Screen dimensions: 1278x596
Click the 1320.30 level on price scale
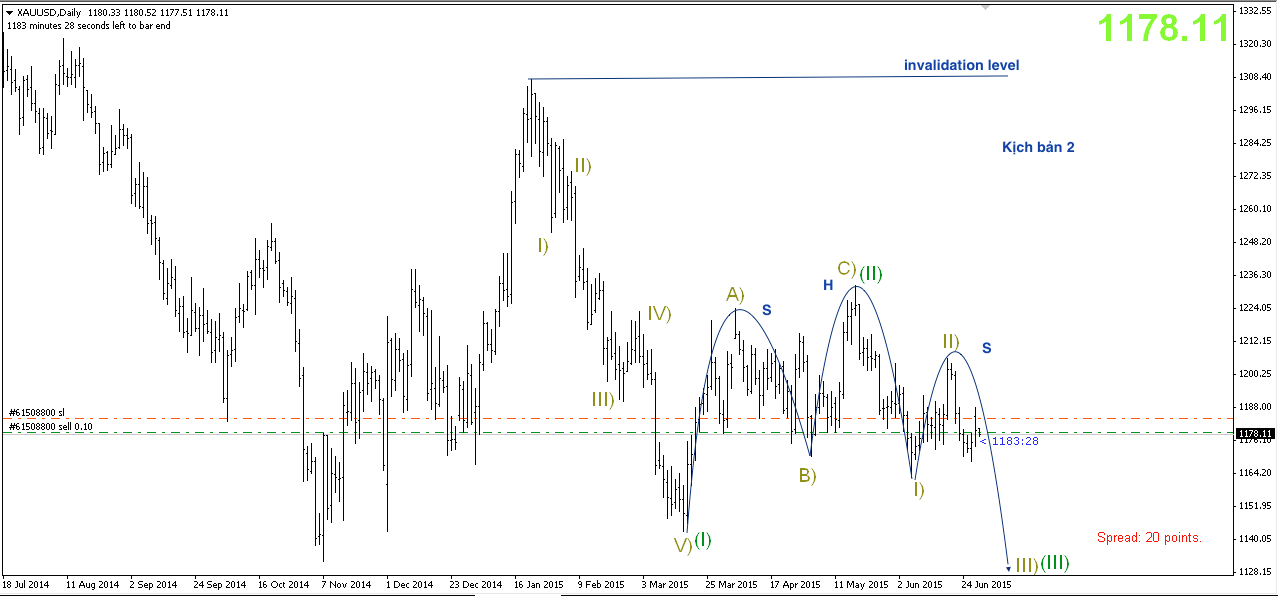[x=1253, y=43]
